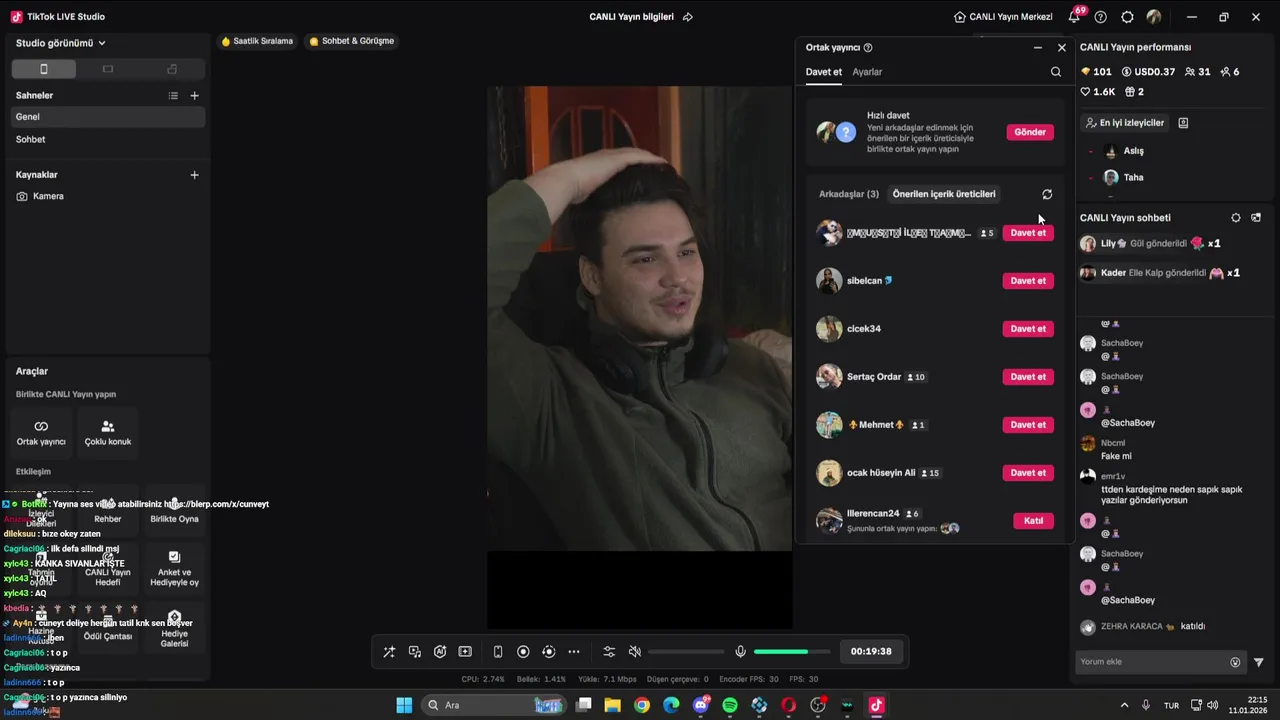1280x720 pixels.
Task: Click the Gönder quick invite button
Action: pyautogui.click(x=1030, y=132)
